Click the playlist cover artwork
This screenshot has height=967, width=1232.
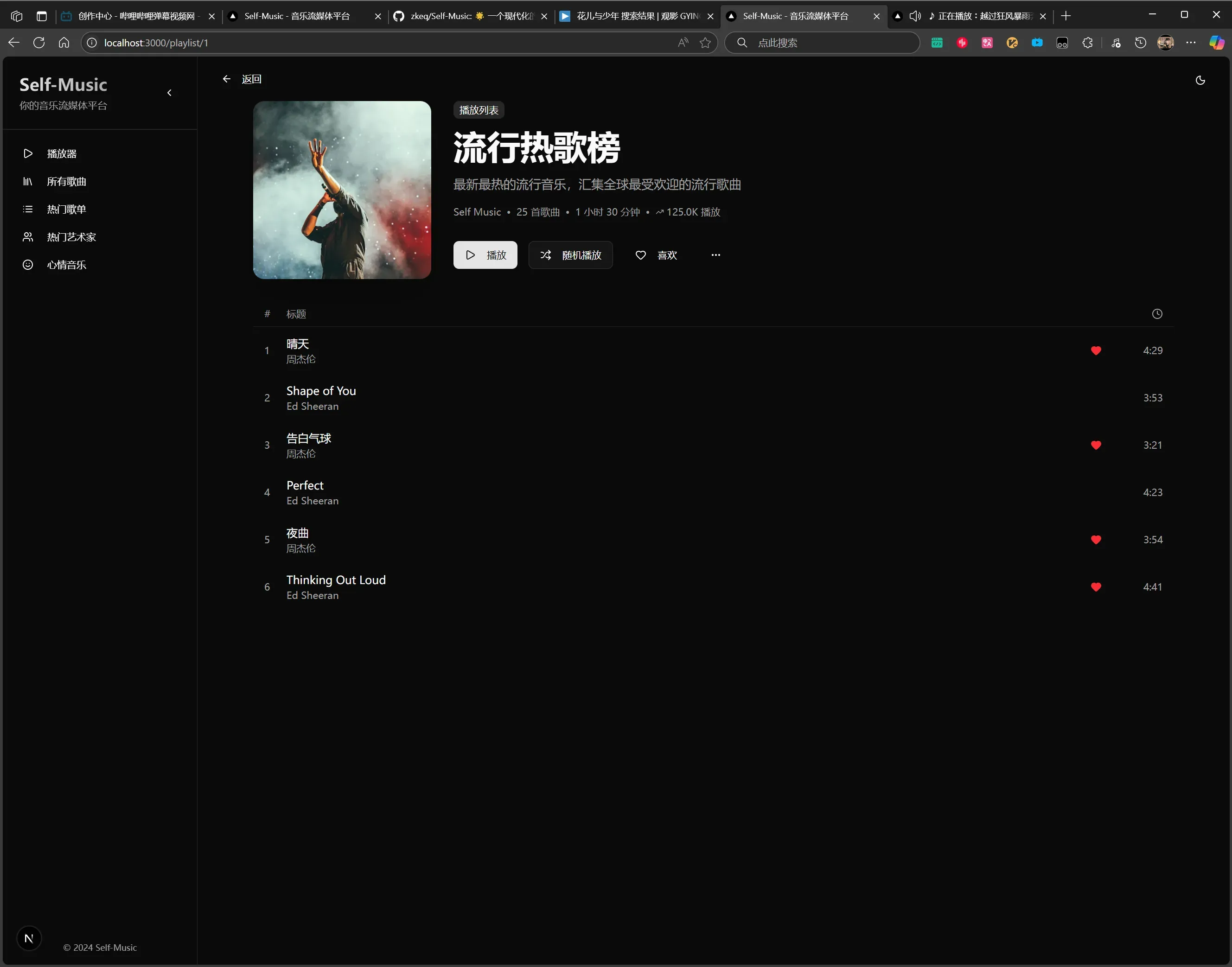(342, 190)
